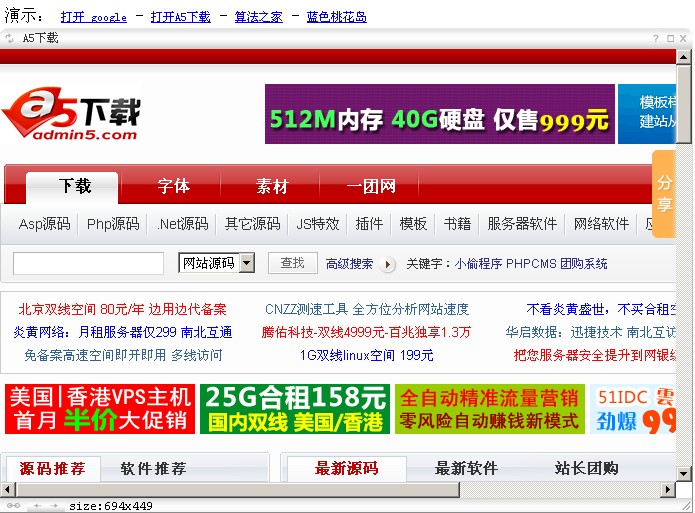Click 北京双线空间 80元/年 ad link
Viewport: 695px width, 513px height.
coord(122,309)
